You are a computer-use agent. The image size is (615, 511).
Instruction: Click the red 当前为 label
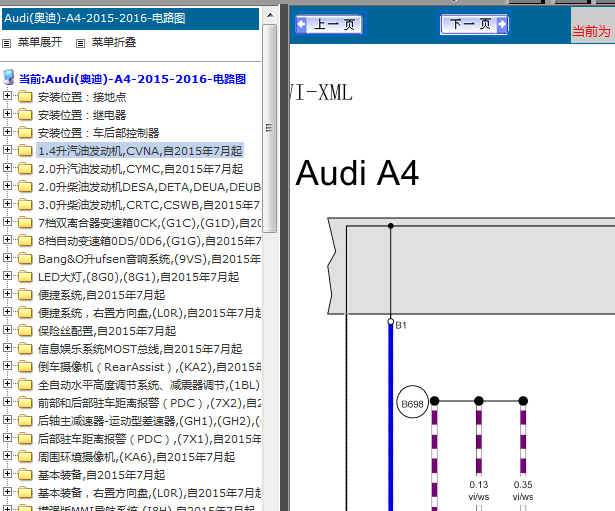(591, 31)
